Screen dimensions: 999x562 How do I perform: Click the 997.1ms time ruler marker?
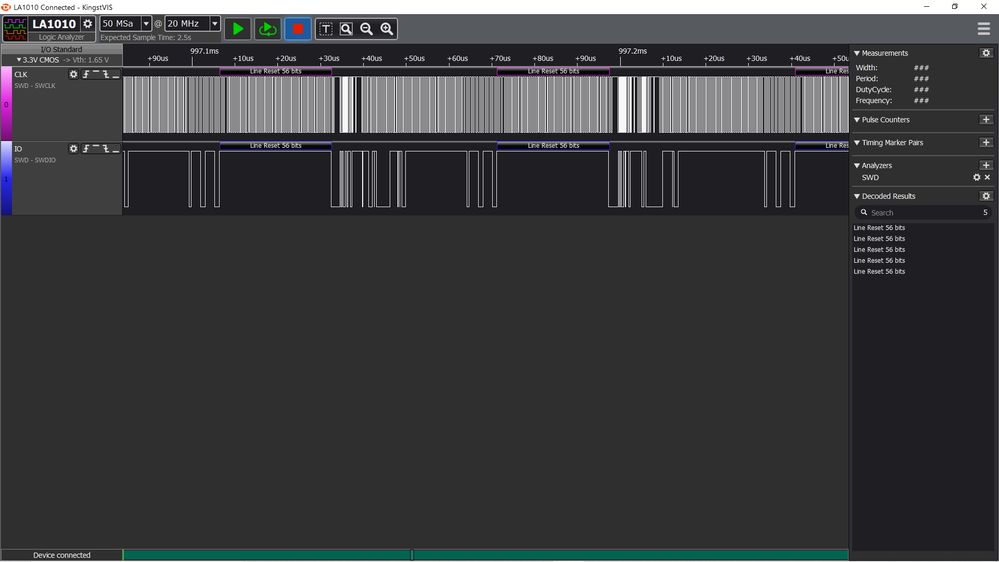pyautogui.click(x=204, y=51)
